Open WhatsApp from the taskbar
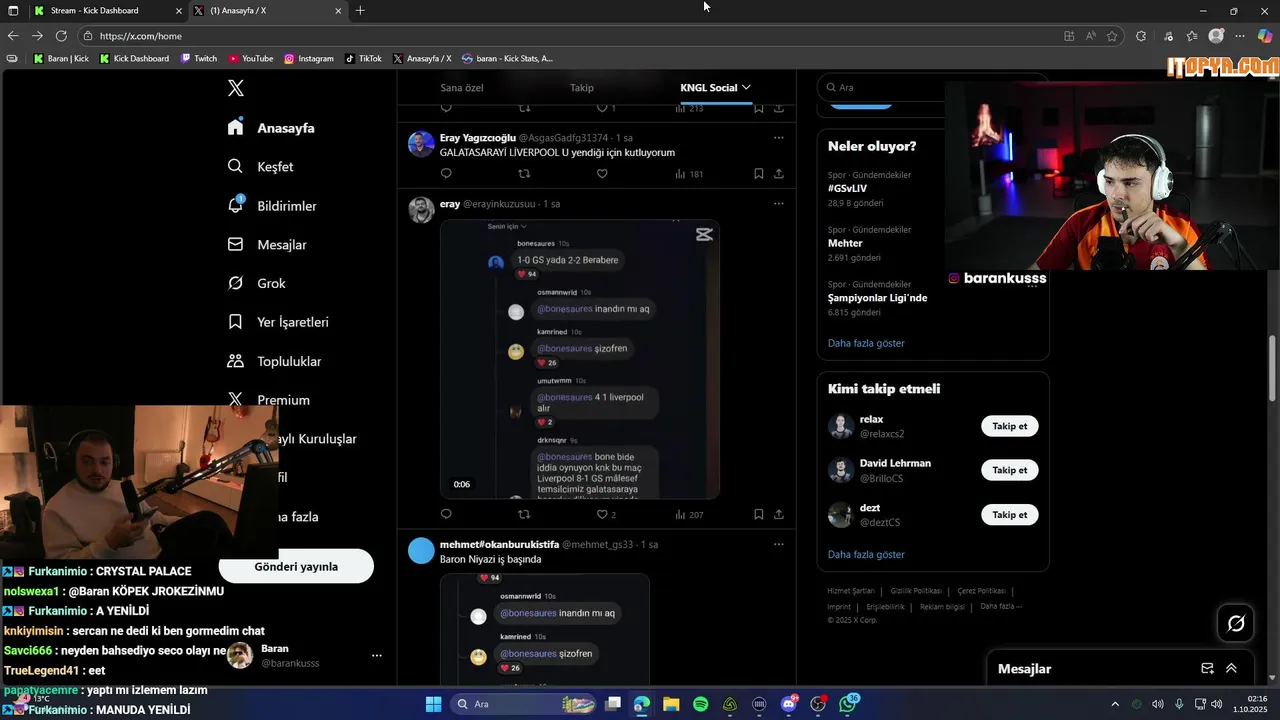 coord(849,704)
